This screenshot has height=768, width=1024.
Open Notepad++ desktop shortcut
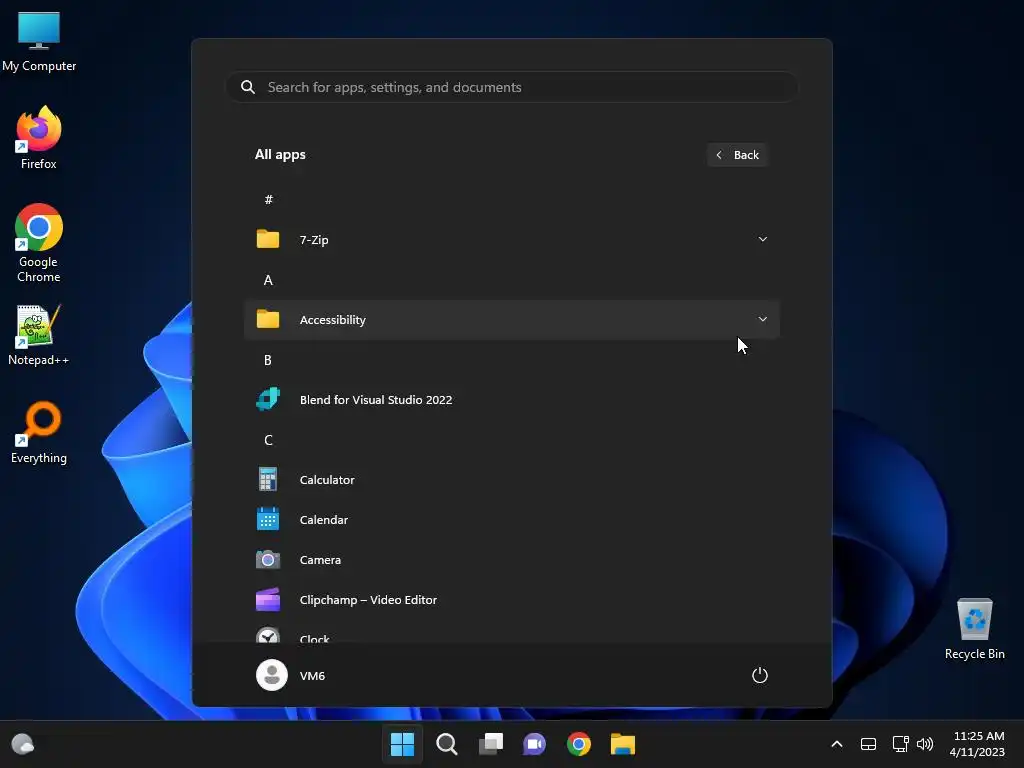(39, 334)
